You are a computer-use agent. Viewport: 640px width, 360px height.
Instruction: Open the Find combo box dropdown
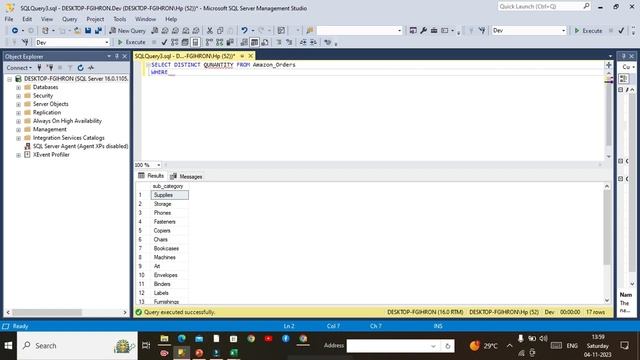[x=399, y=31]
